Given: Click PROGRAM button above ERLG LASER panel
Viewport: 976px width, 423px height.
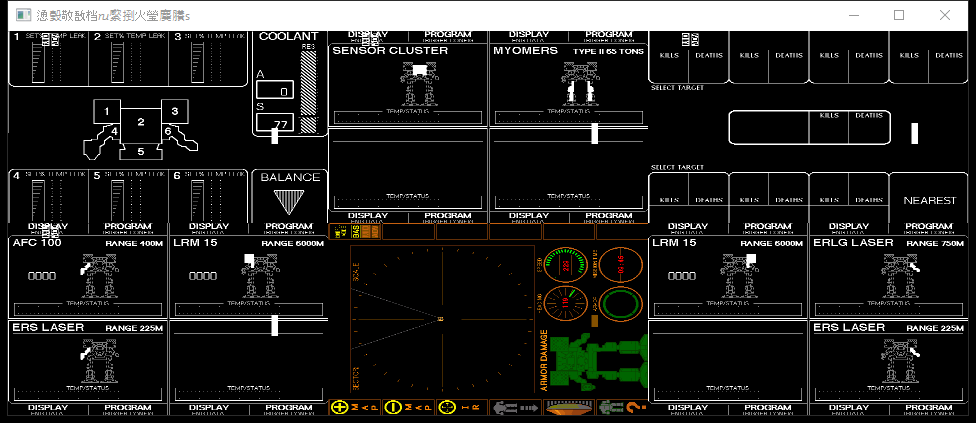Looking at the screenshot, I should coord(929,228).
